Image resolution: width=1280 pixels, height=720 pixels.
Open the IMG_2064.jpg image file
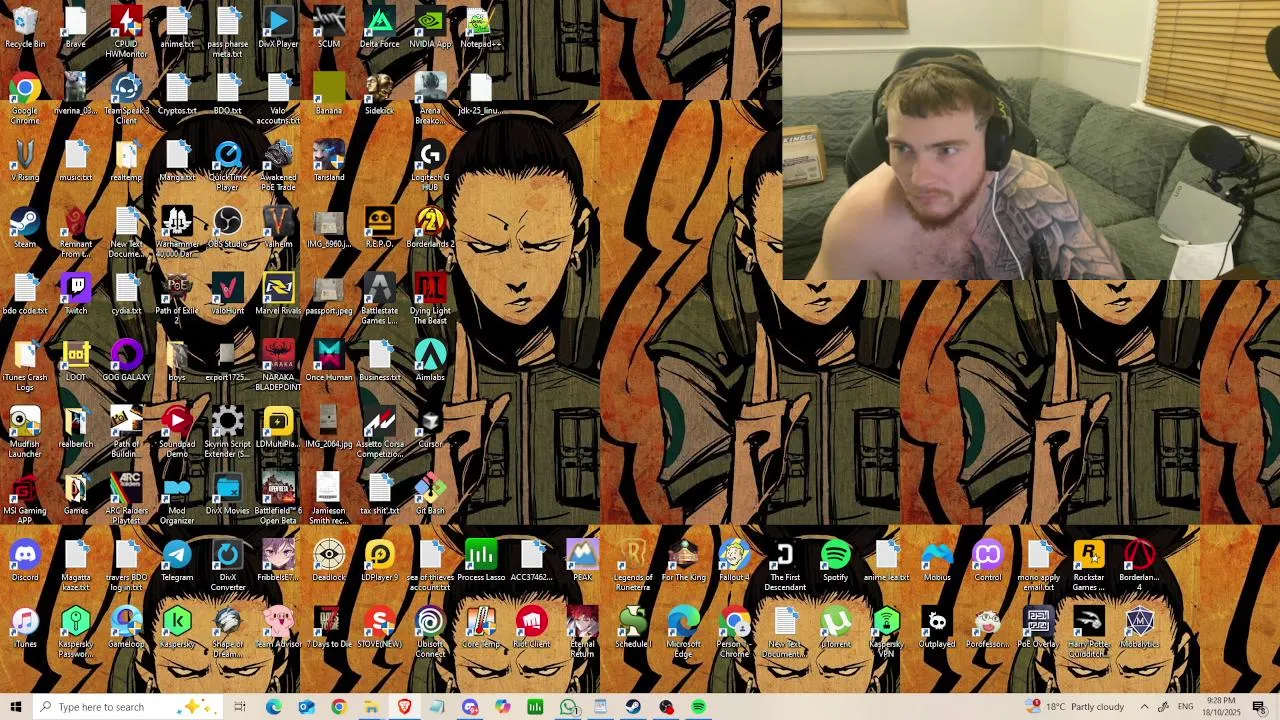pyautogui.click(x=329, y=428)
